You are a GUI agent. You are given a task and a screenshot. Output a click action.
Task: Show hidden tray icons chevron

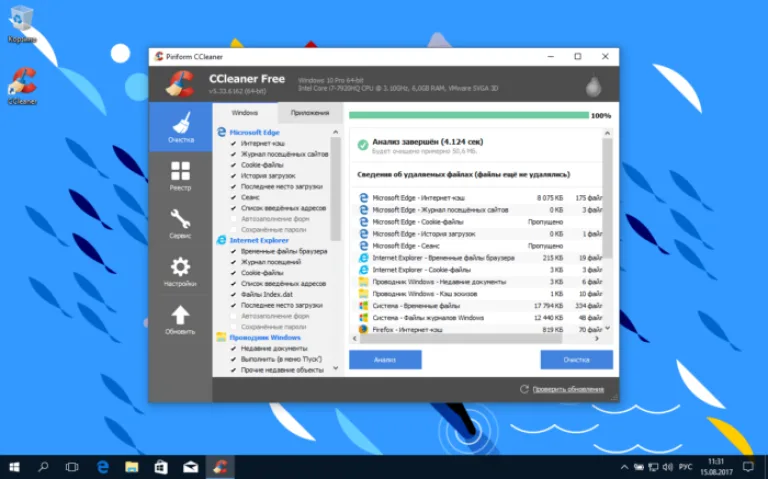click(624, 467)
